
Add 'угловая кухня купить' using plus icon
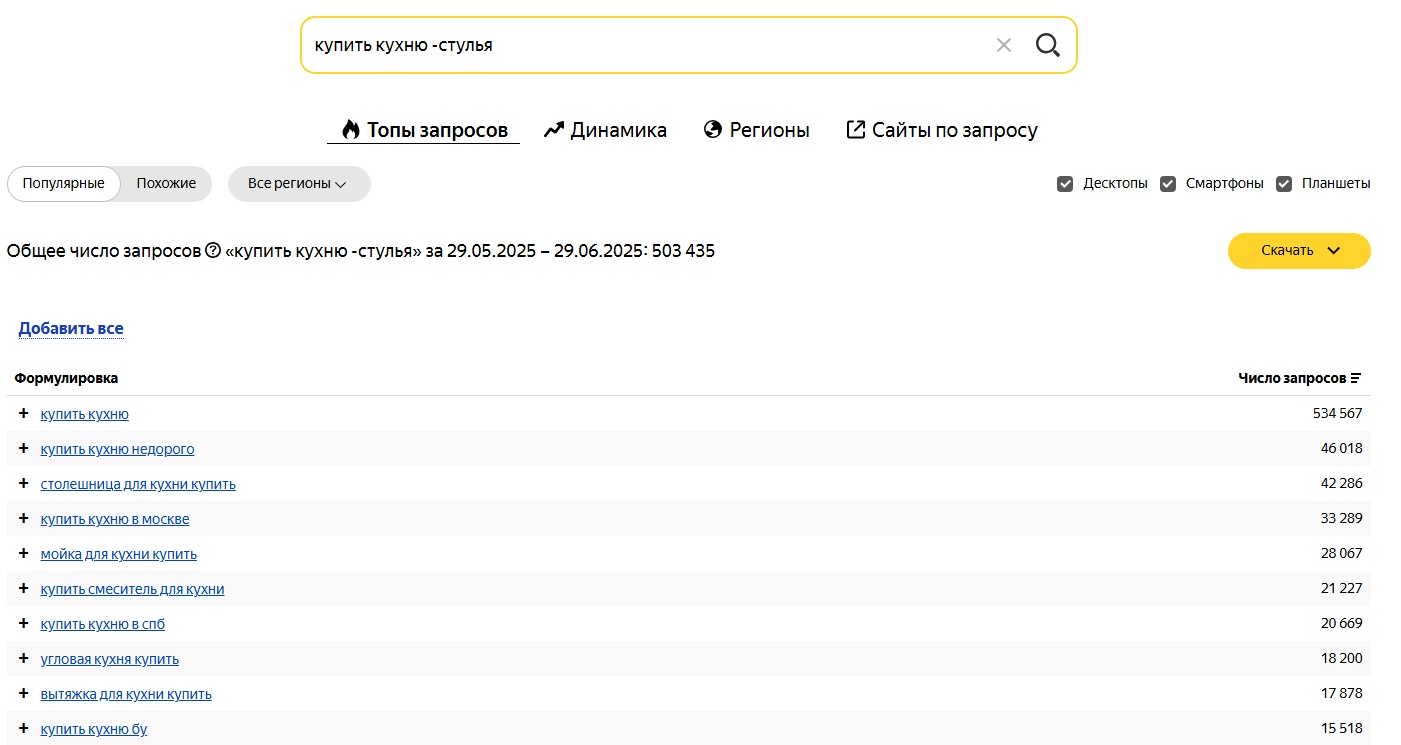[x=24, y=659]
